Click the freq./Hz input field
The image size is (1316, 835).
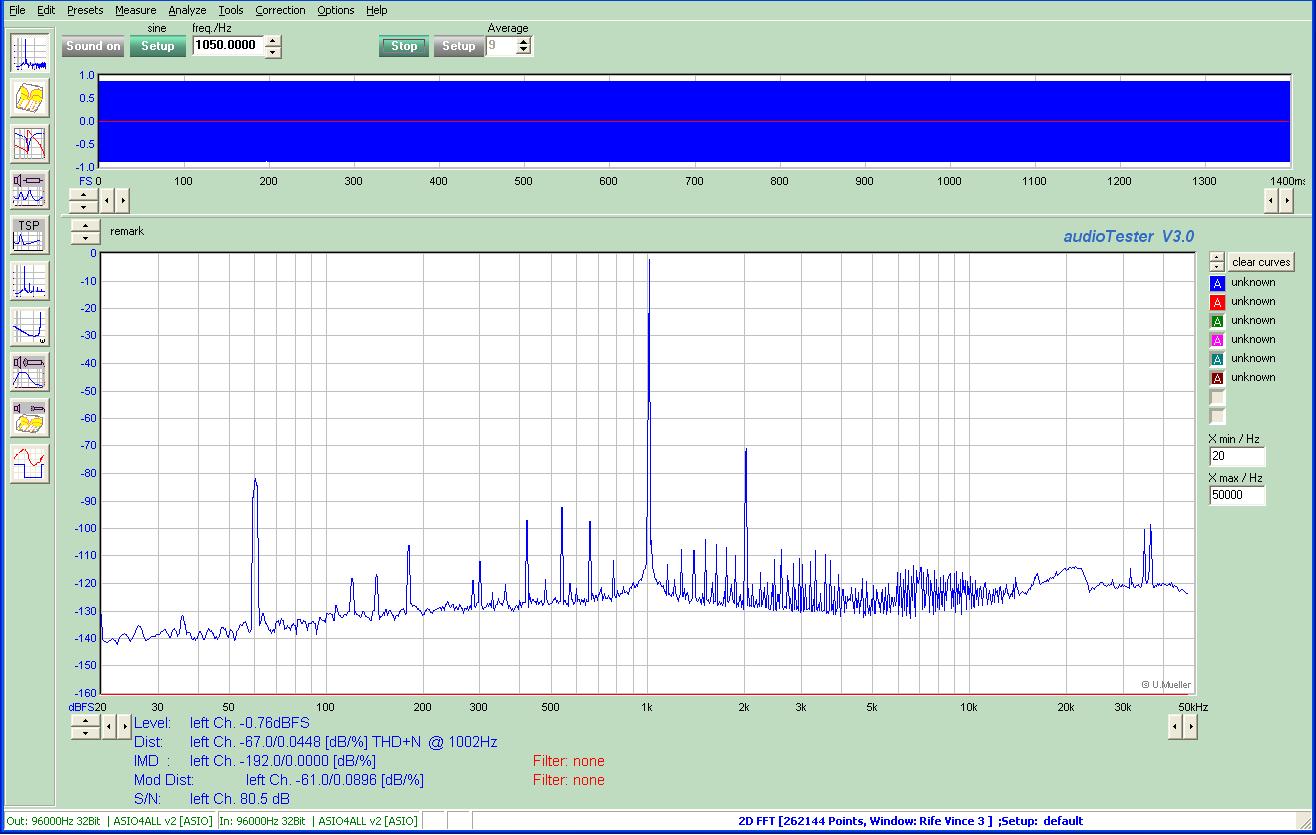(227, 46)
